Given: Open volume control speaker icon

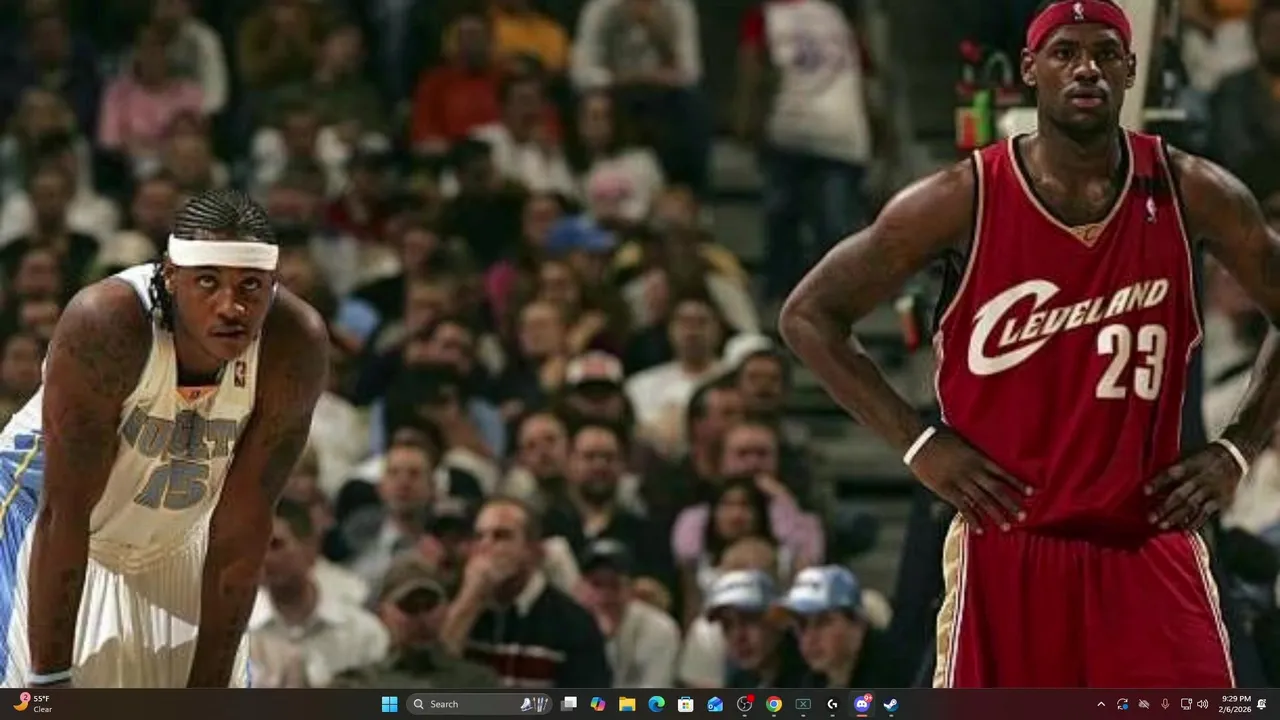Looking at the screenshot, I should tap(1203, 704).
